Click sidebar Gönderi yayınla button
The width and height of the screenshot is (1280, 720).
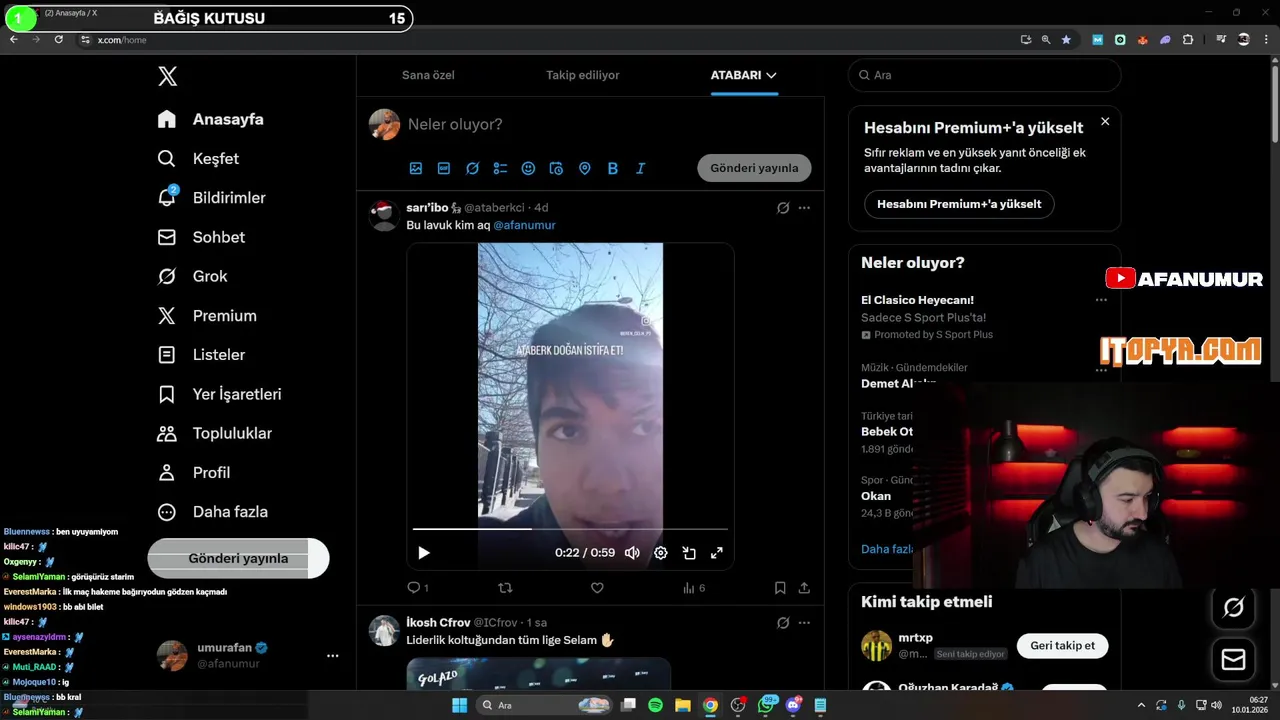click(238, 558)
